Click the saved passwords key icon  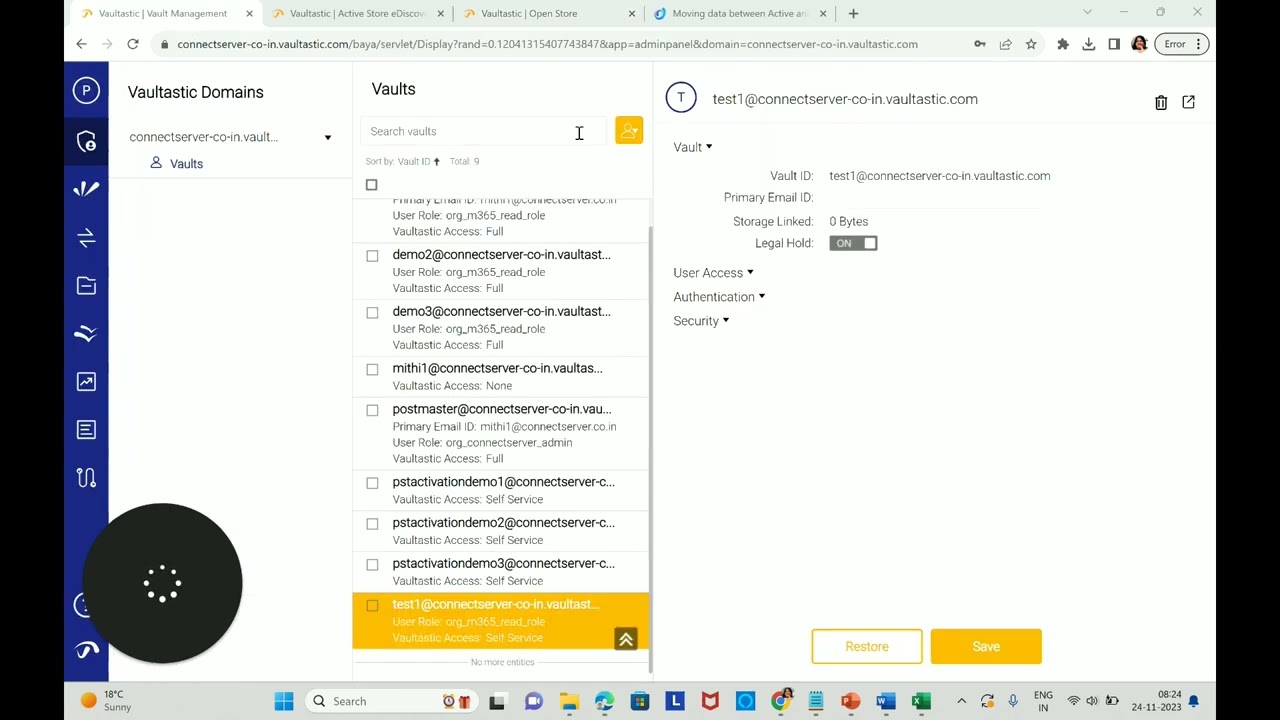[980, 44]
